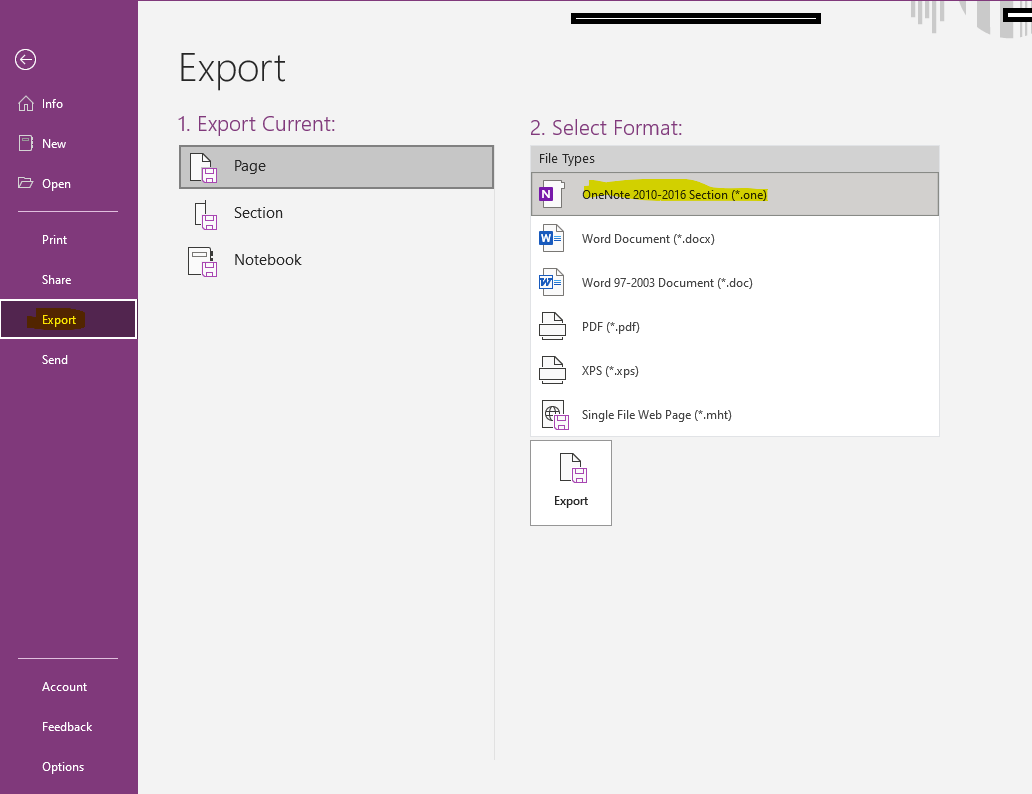The width and height of the screenshot is (1032, 794).
Task: Open the Print menu item
Action: coord(68,240)
